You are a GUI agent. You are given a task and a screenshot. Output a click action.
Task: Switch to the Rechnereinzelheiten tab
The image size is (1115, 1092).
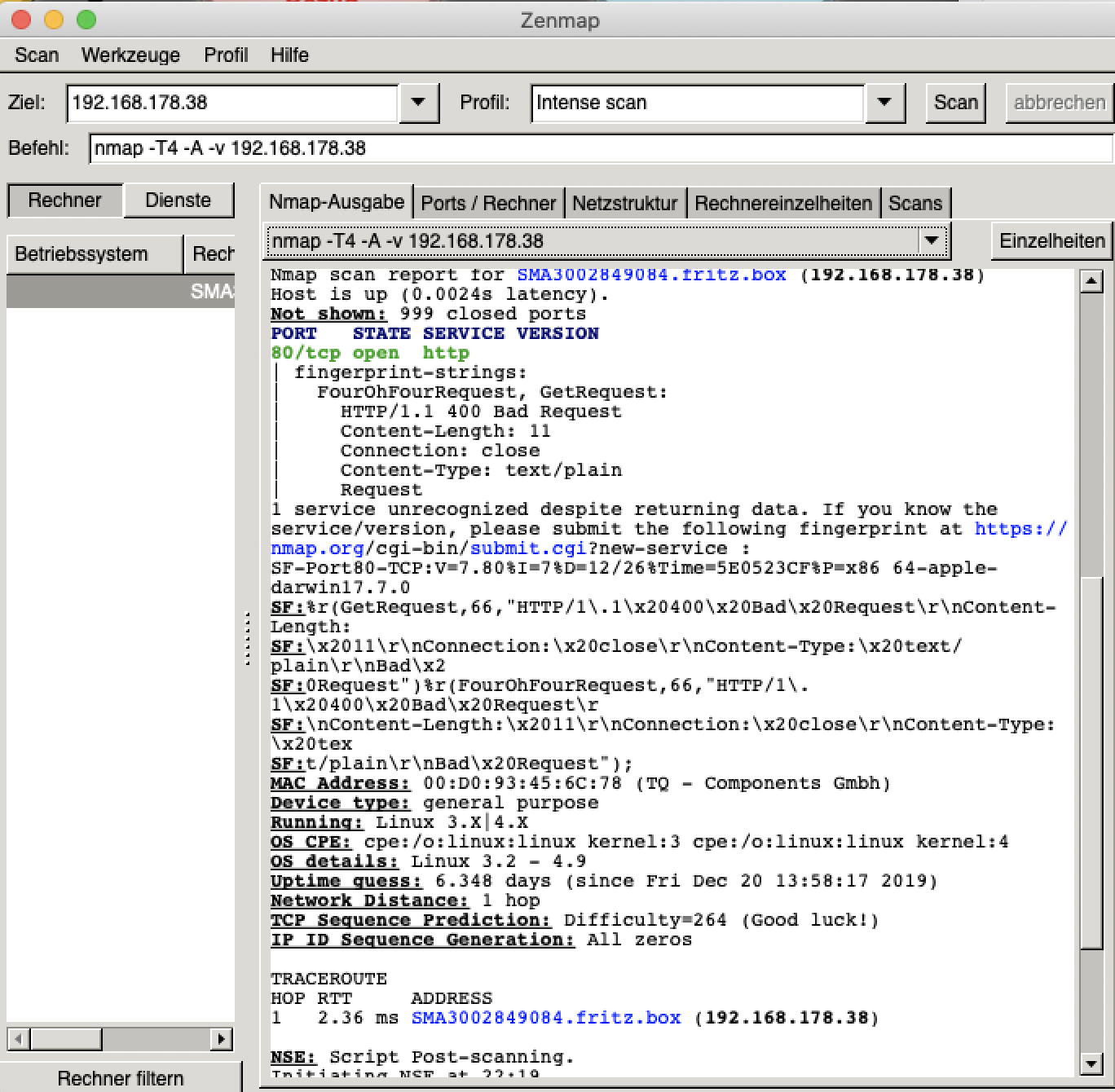pyautogui.click(x=783, y=203)
